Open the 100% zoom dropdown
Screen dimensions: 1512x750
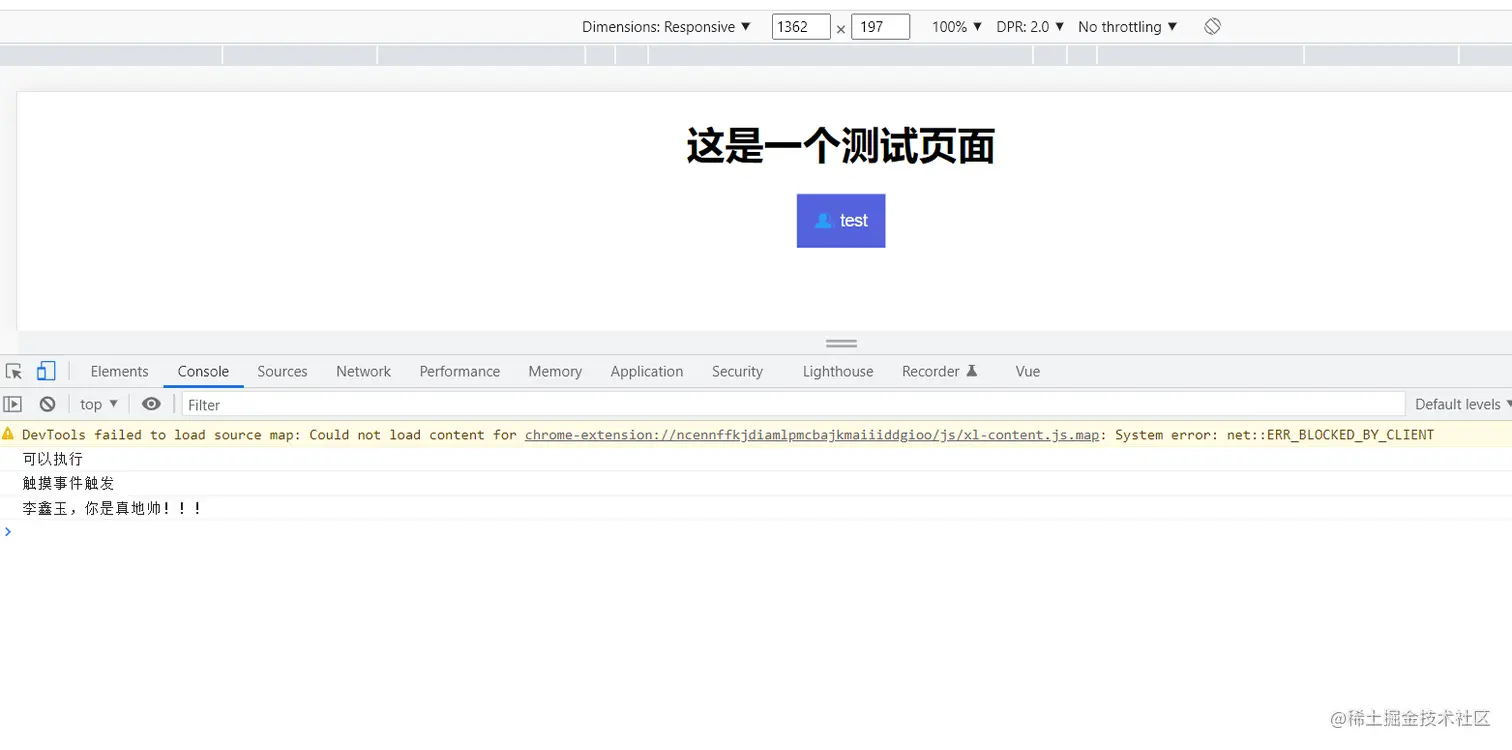click(957, 27)
